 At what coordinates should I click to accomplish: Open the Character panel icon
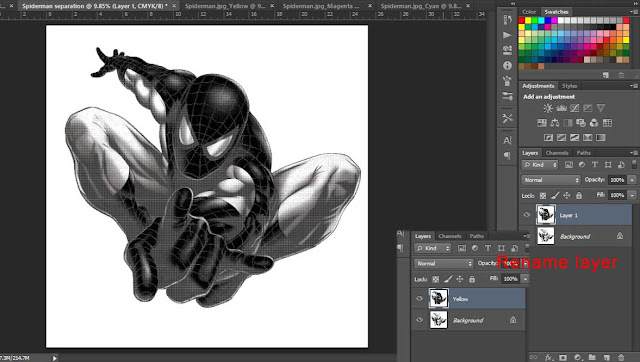pos(507,140)
